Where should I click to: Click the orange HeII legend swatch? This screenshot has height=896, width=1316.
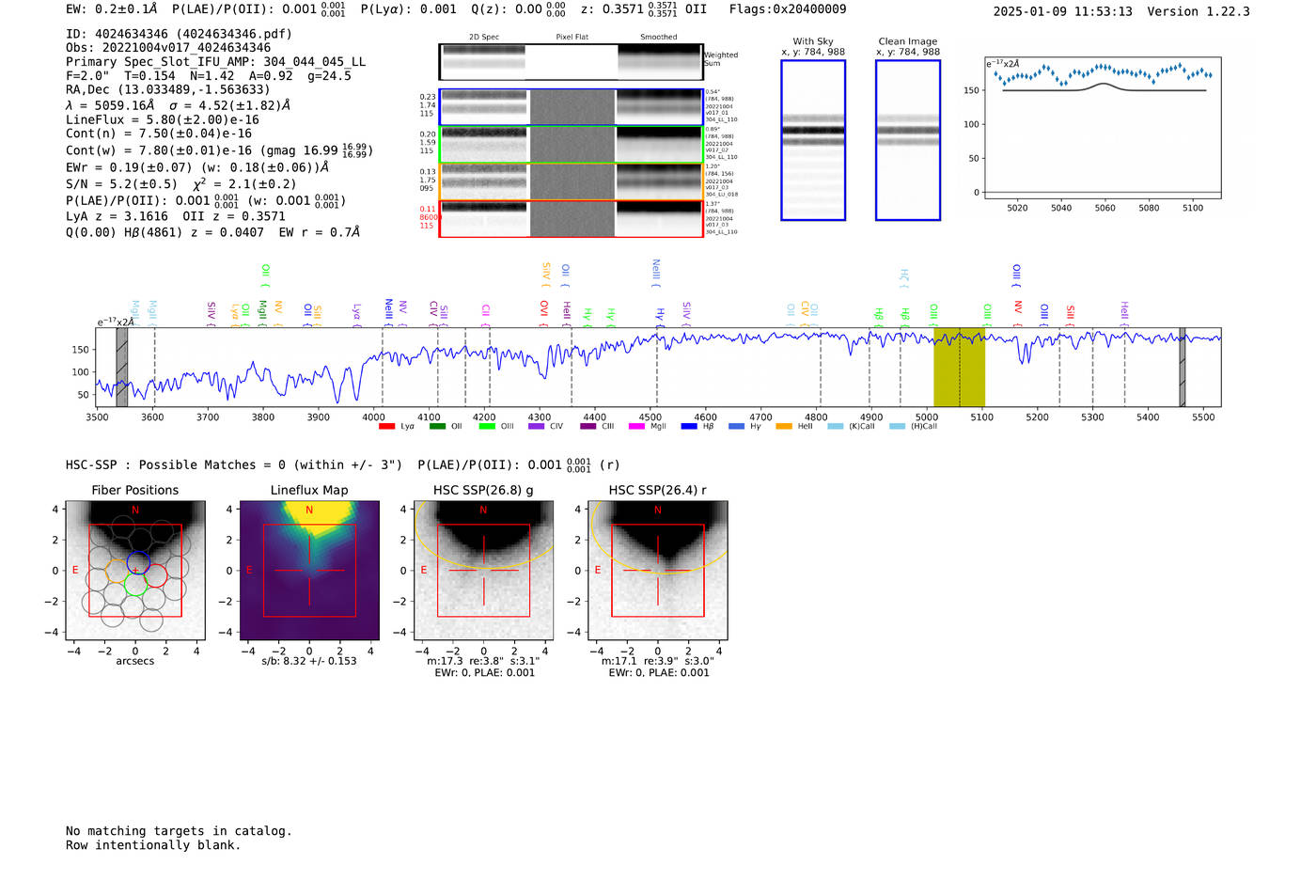(x=784, y=427)
